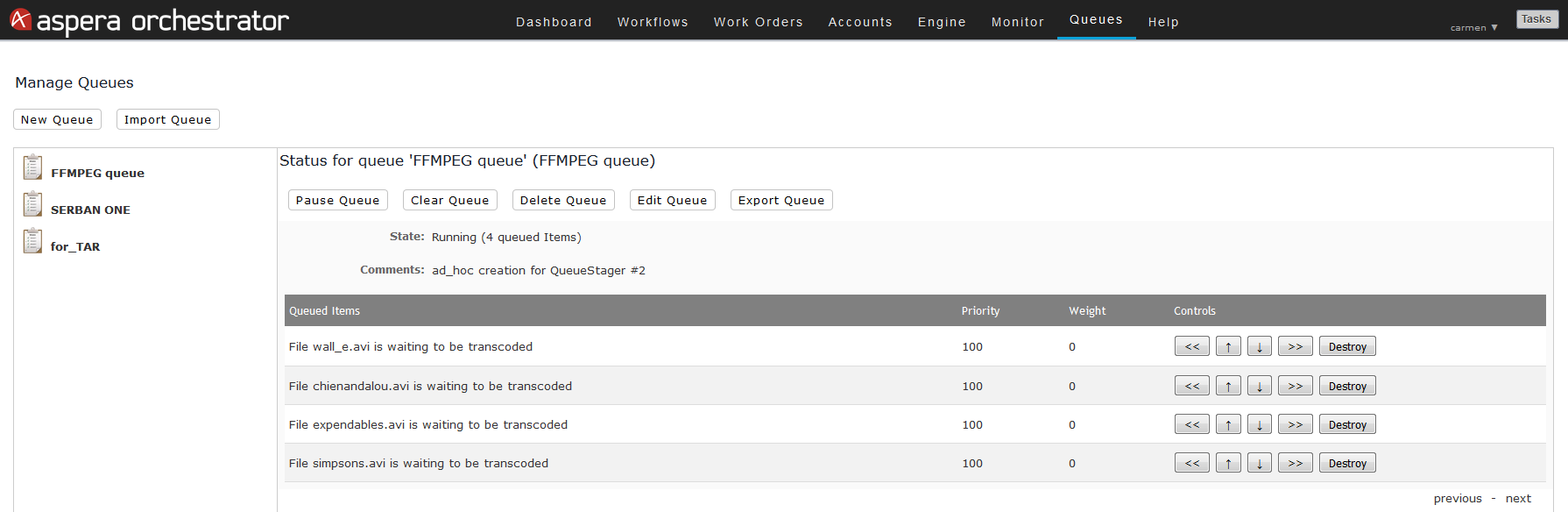Select the Queues menu tab
The image size is (1568, 512).
[x=1096, y=19]
